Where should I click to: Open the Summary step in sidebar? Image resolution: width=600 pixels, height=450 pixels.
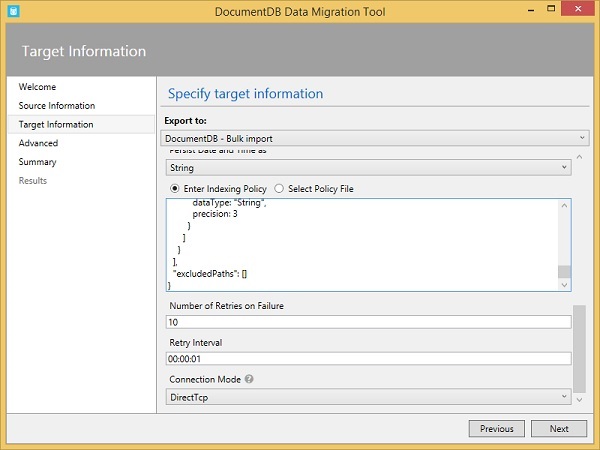(38, 162)
